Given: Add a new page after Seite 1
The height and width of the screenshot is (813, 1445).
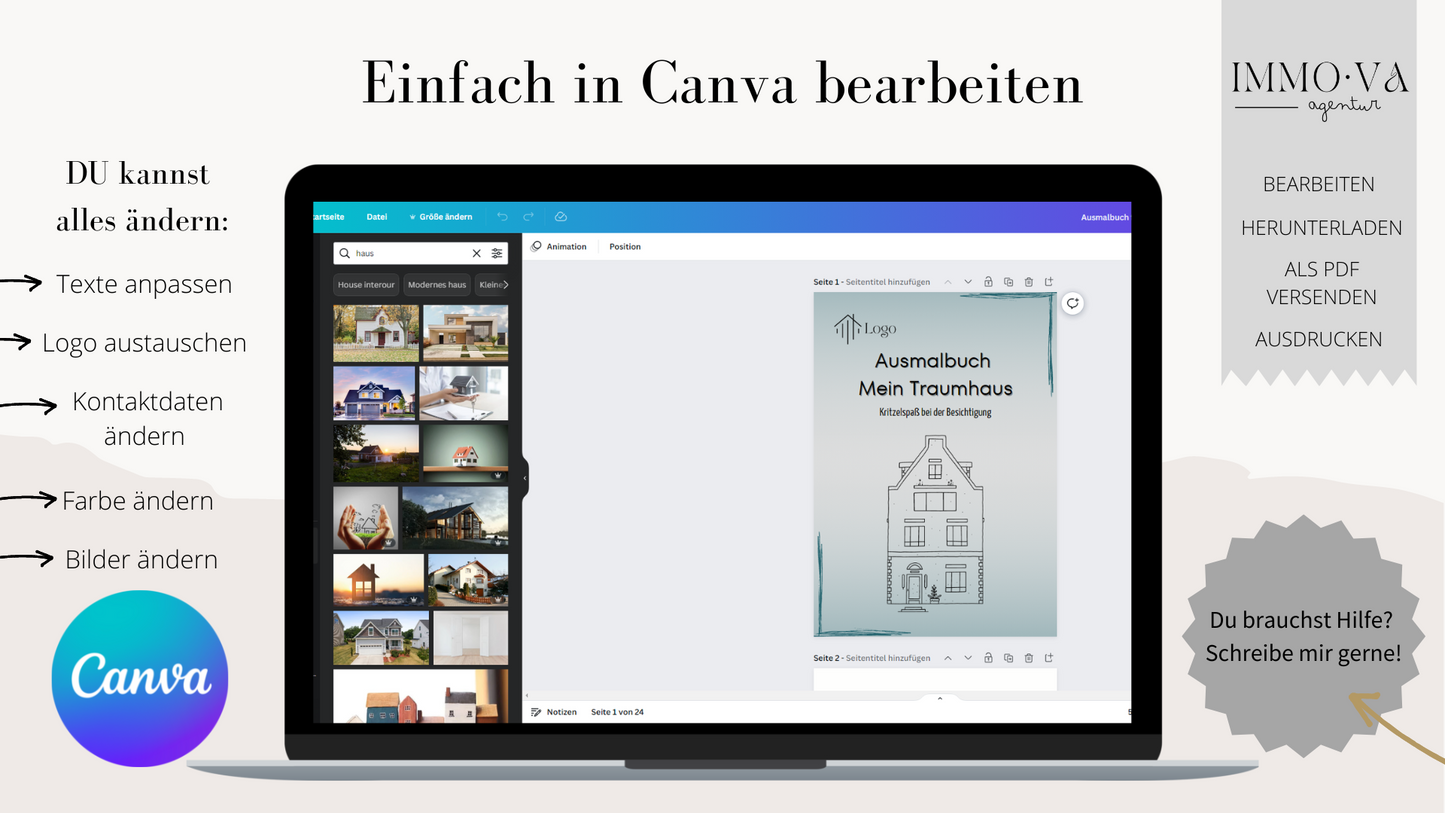Looking at the screenshot, I should 1049,282.
